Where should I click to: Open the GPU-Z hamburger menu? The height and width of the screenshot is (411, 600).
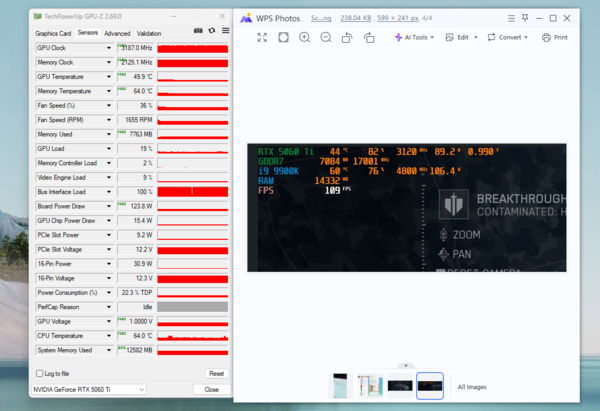225,31
